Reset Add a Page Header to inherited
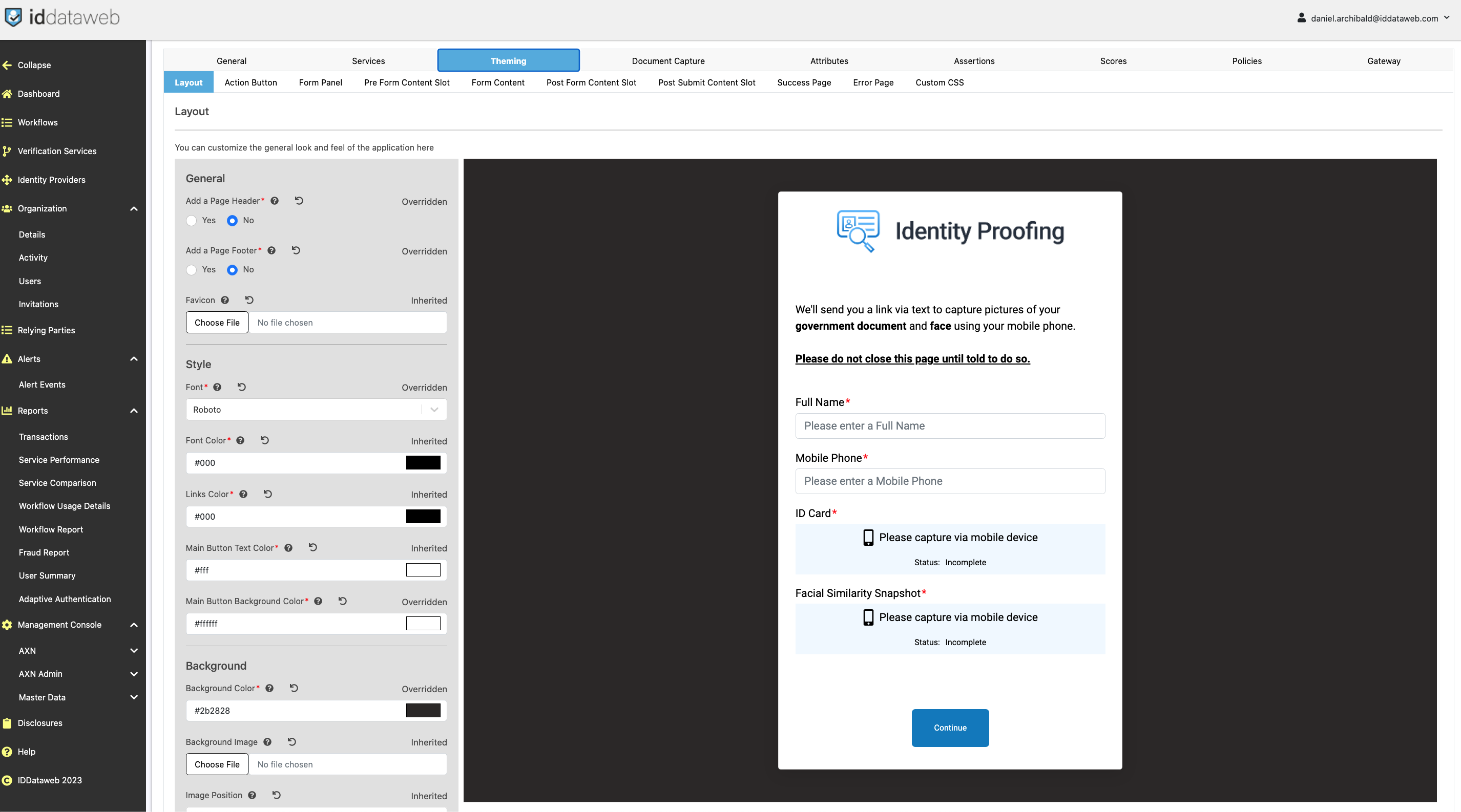Screen dimensions: 1461x812 click(299, 201)
